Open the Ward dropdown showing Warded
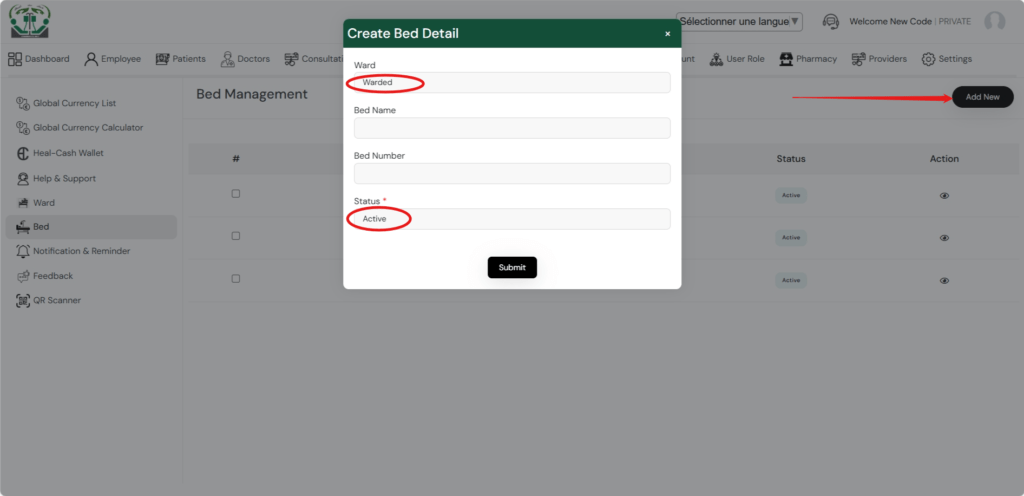Image resolution: width=1024 pixels, height=496 pixels. 512,83
